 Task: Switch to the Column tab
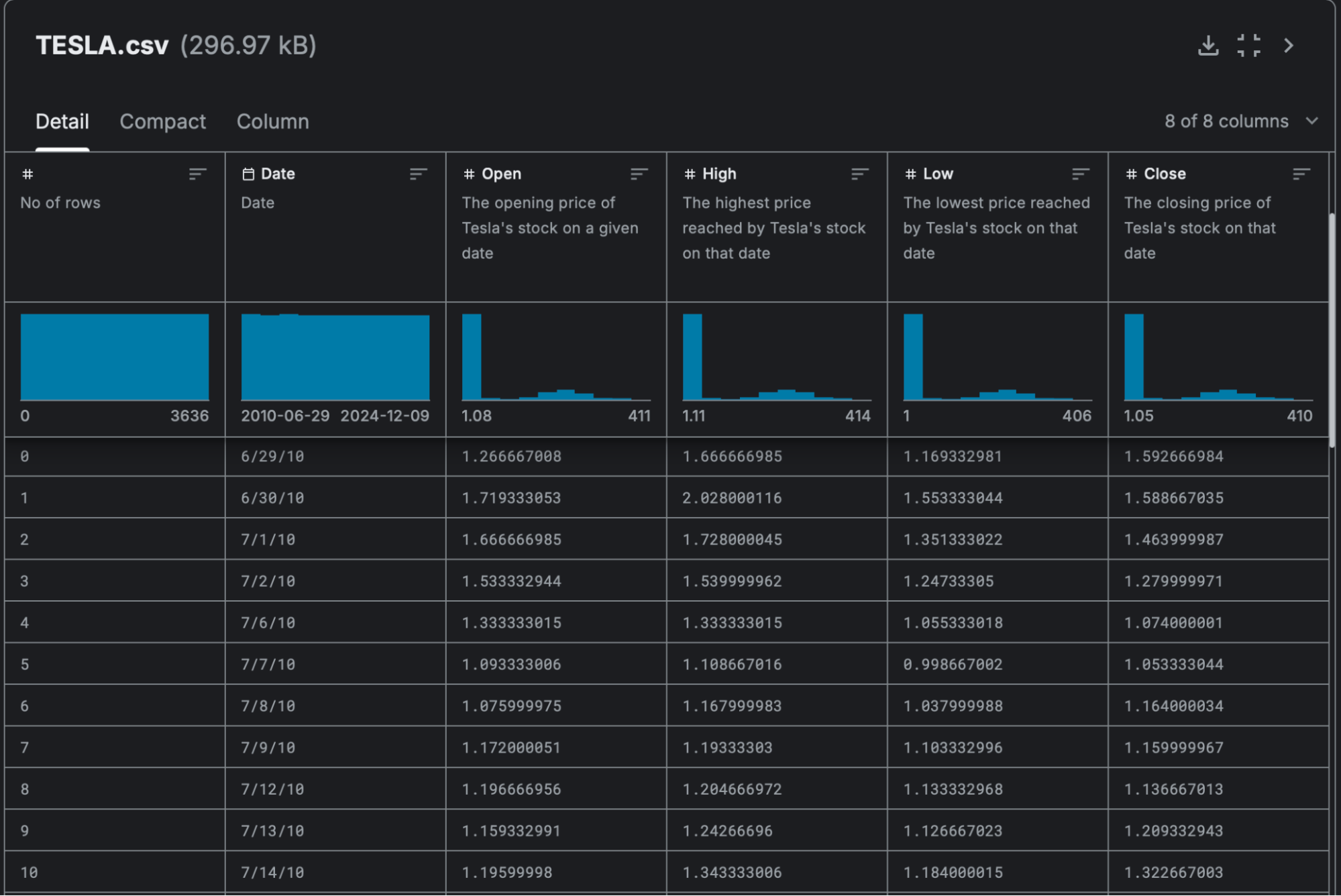click(272, 121)
